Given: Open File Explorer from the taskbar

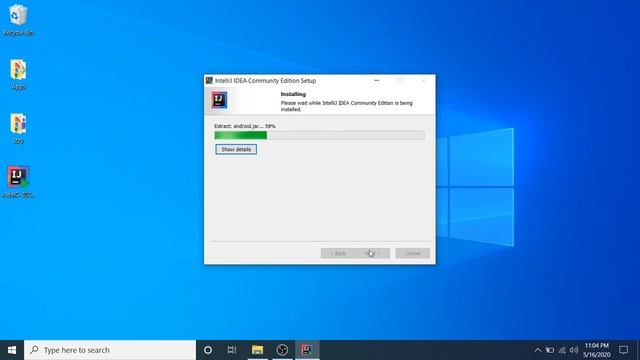Looking at the screenshot, I should 257,350.
